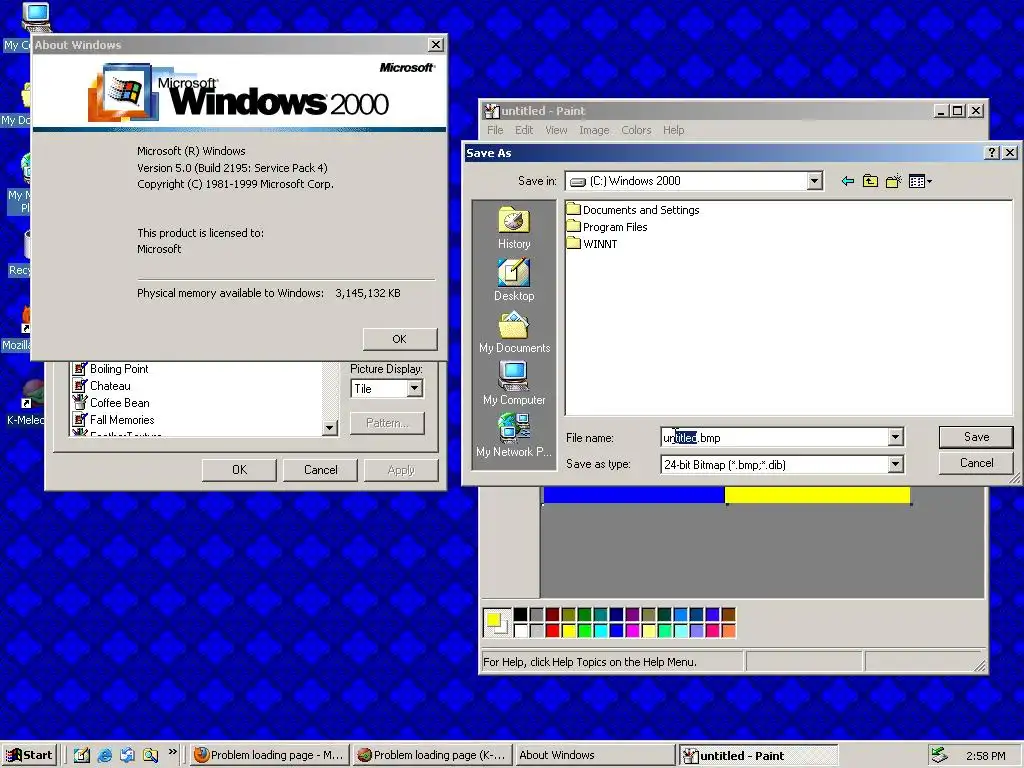Click the Pattern... button

387,423
